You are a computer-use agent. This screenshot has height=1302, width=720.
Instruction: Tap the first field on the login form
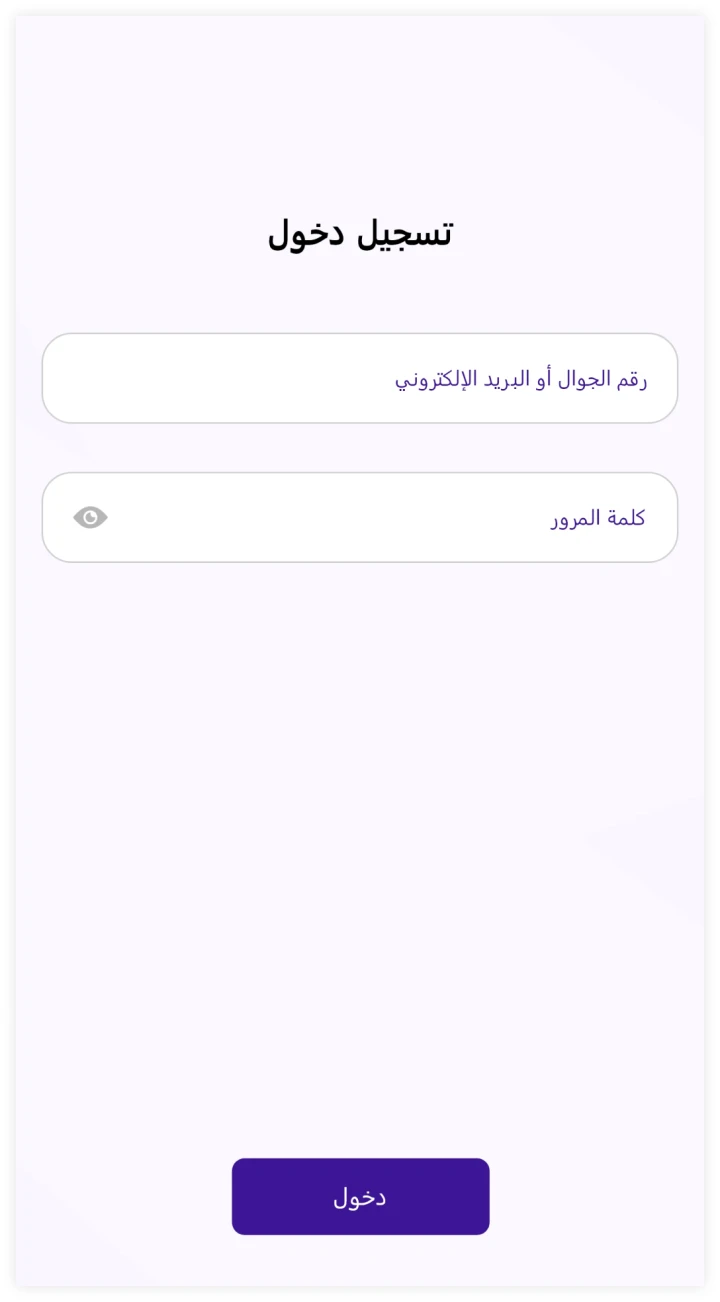click(x=360, y=378)
